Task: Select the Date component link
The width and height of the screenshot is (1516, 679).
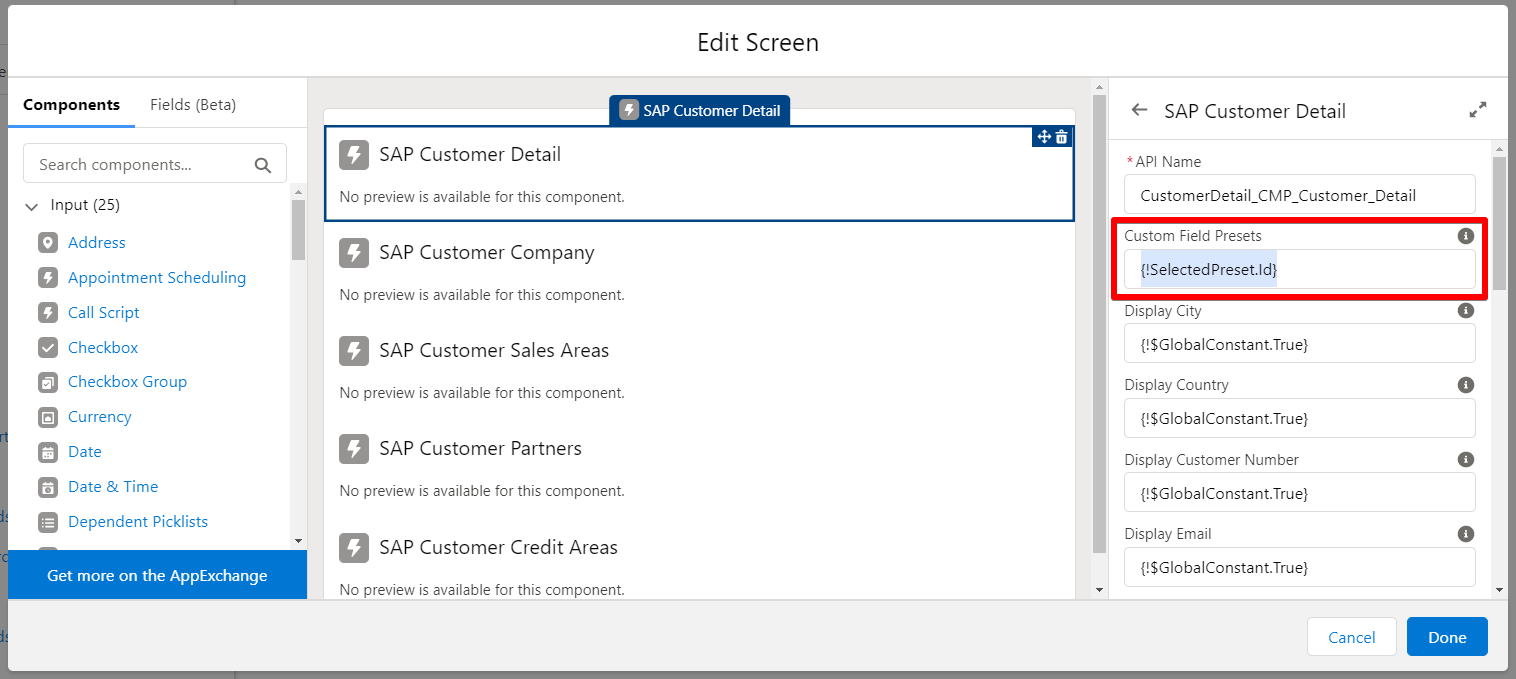Action: 85,452
